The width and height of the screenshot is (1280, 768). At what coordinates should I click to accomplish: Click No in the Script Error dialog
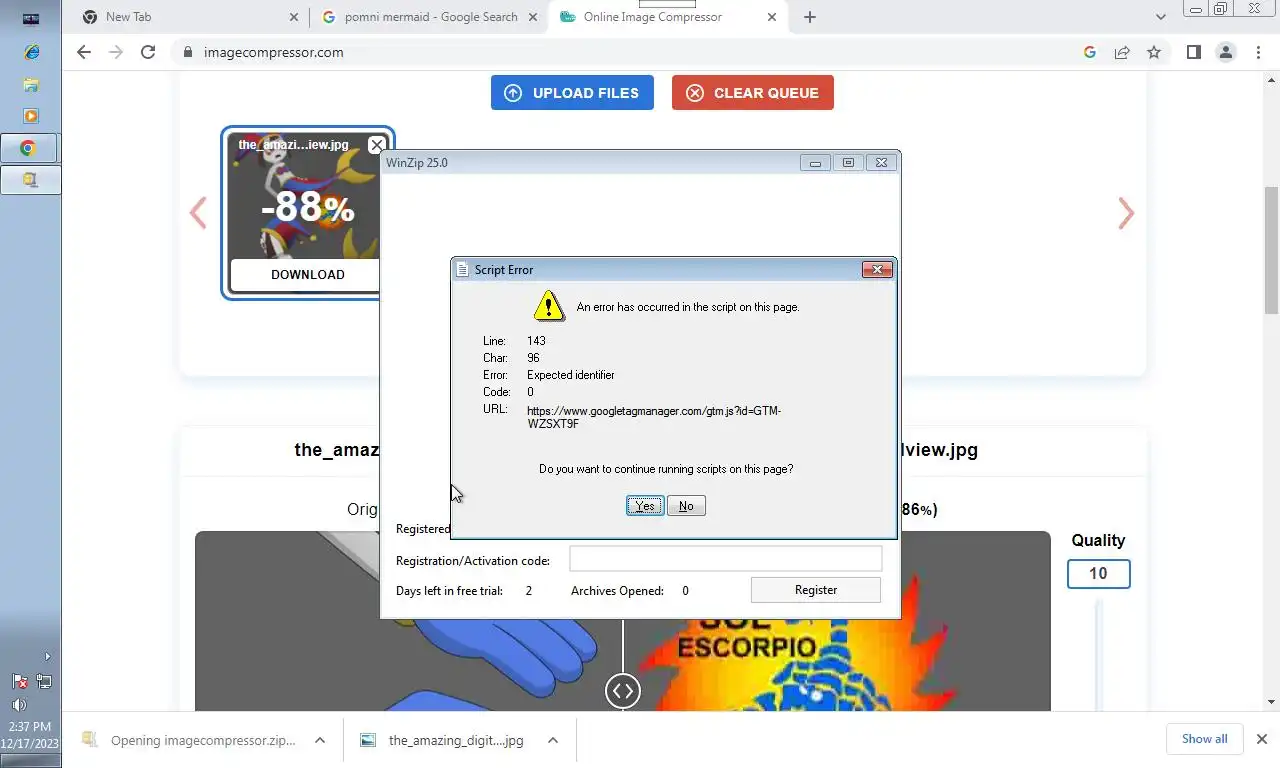[686, 506]
